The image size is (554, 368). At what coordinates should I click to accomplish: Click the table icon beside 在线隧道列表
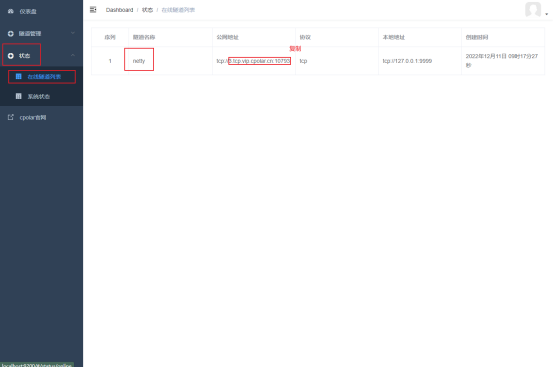[x=18, y=76]
